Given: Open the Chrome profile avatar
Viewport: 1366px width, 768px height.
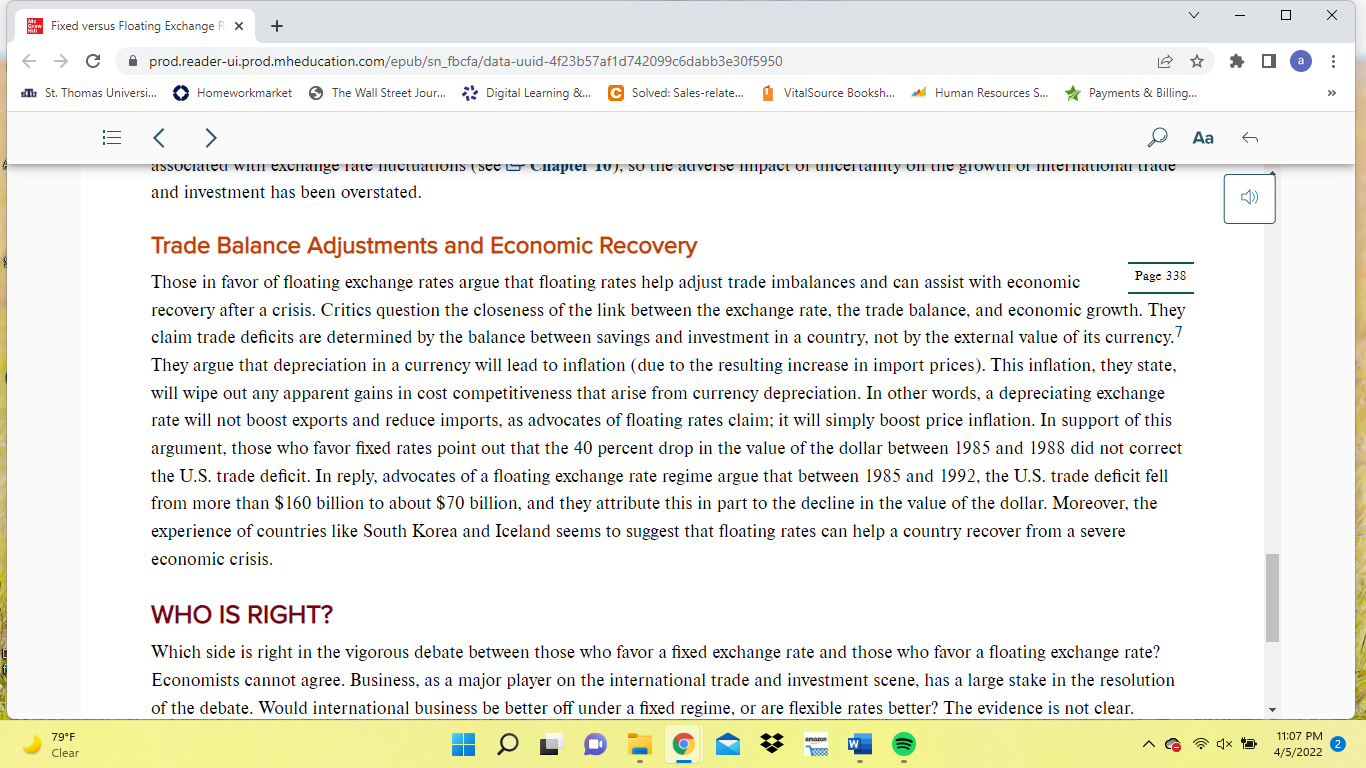Looking at the screenshot, I should (x=1301, y=61).
